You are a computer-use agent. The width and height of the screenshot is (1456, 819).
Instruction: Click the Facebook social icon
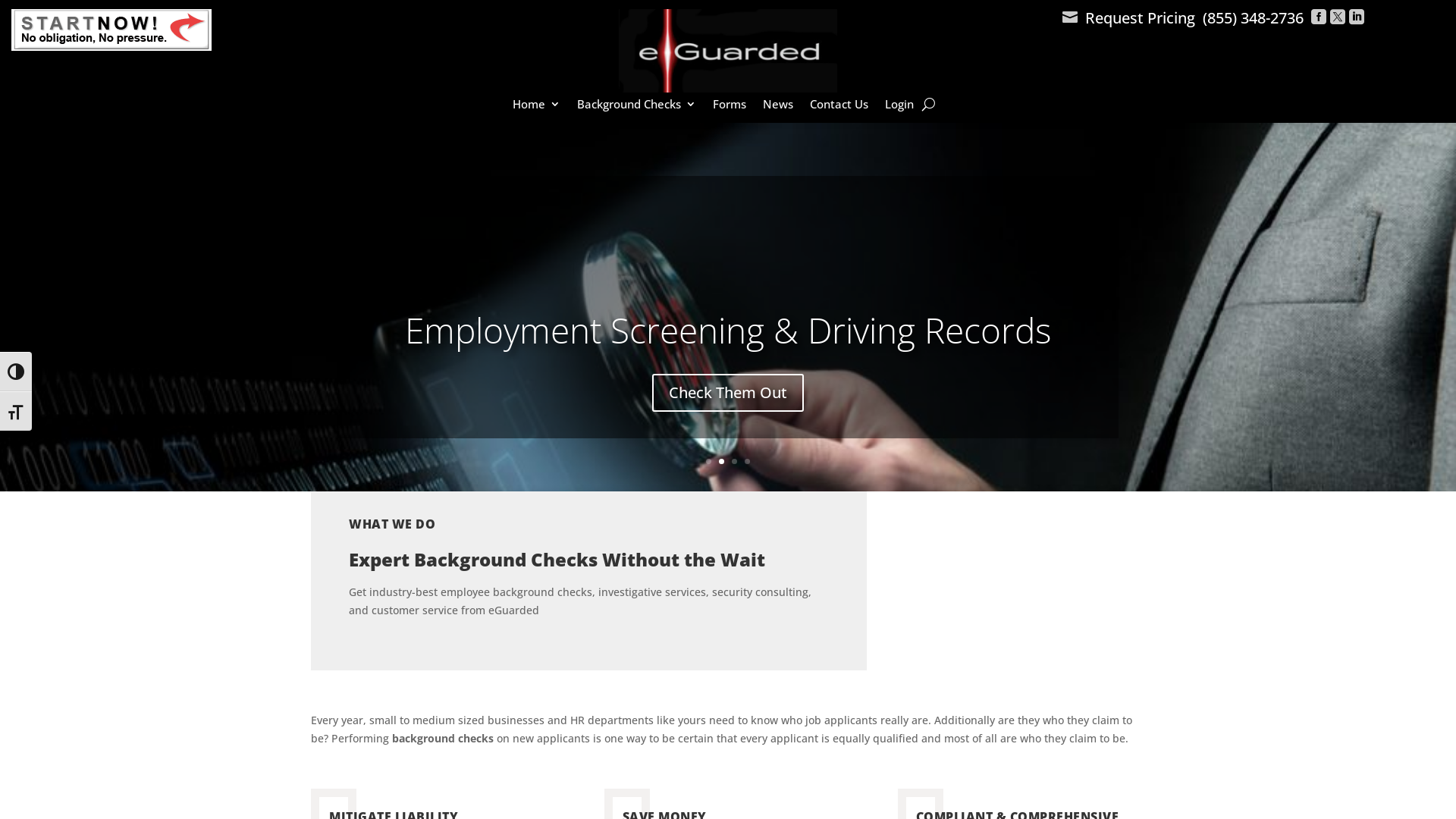(x=1318, y=16)
